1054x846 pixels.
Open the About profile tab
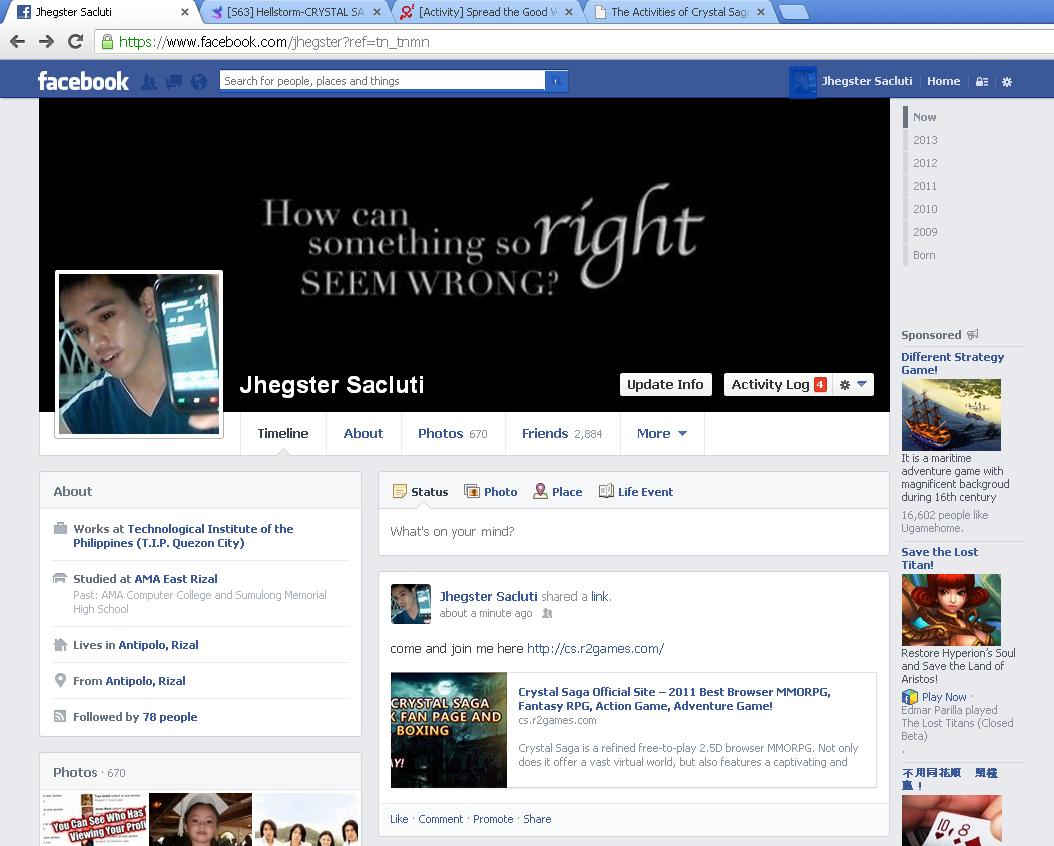pos(363,433)
